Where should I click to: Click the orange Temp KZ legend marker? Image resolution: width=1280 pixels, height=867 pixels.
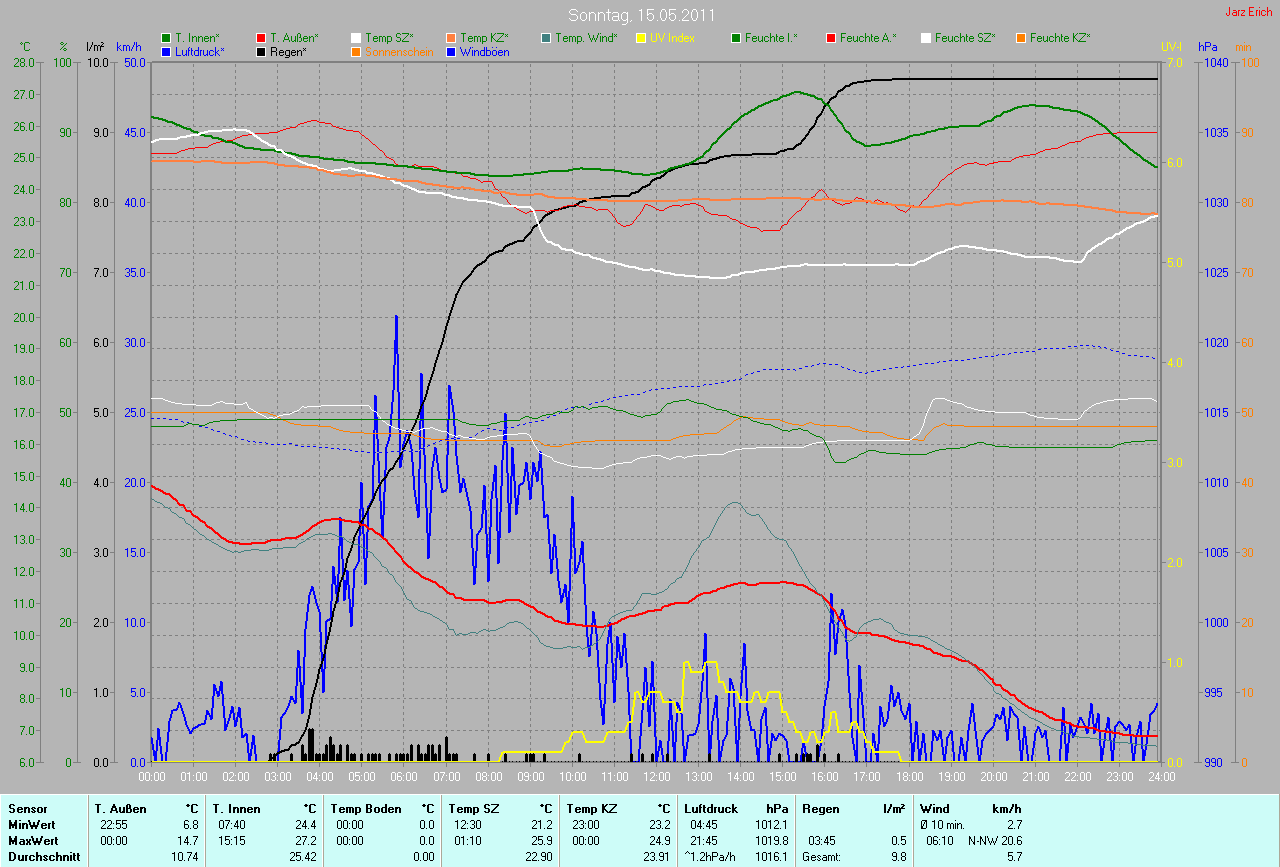pyautogui.click(x=451, y=38)
